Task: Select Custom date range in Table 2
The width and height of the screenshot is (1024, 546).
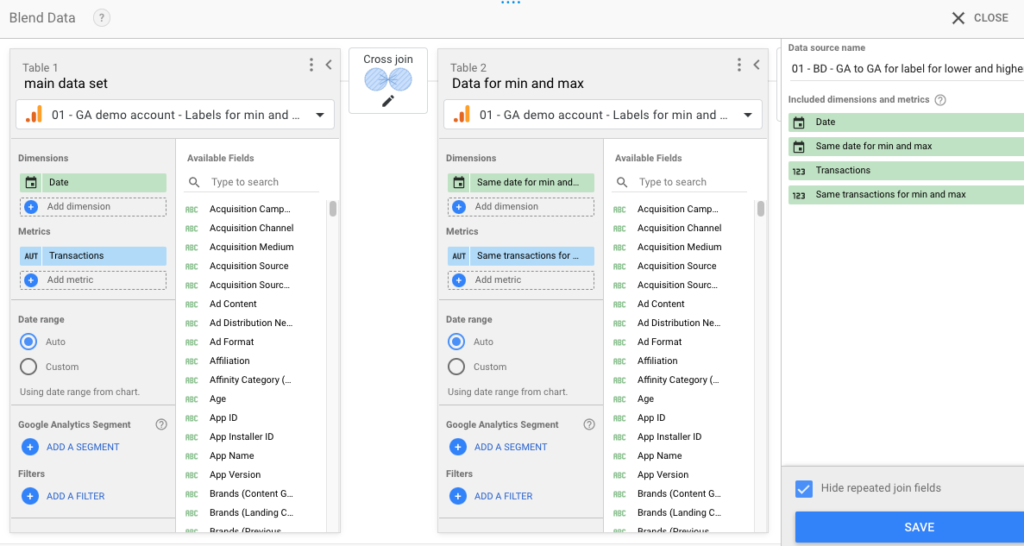Action: (x=456, y=367)
